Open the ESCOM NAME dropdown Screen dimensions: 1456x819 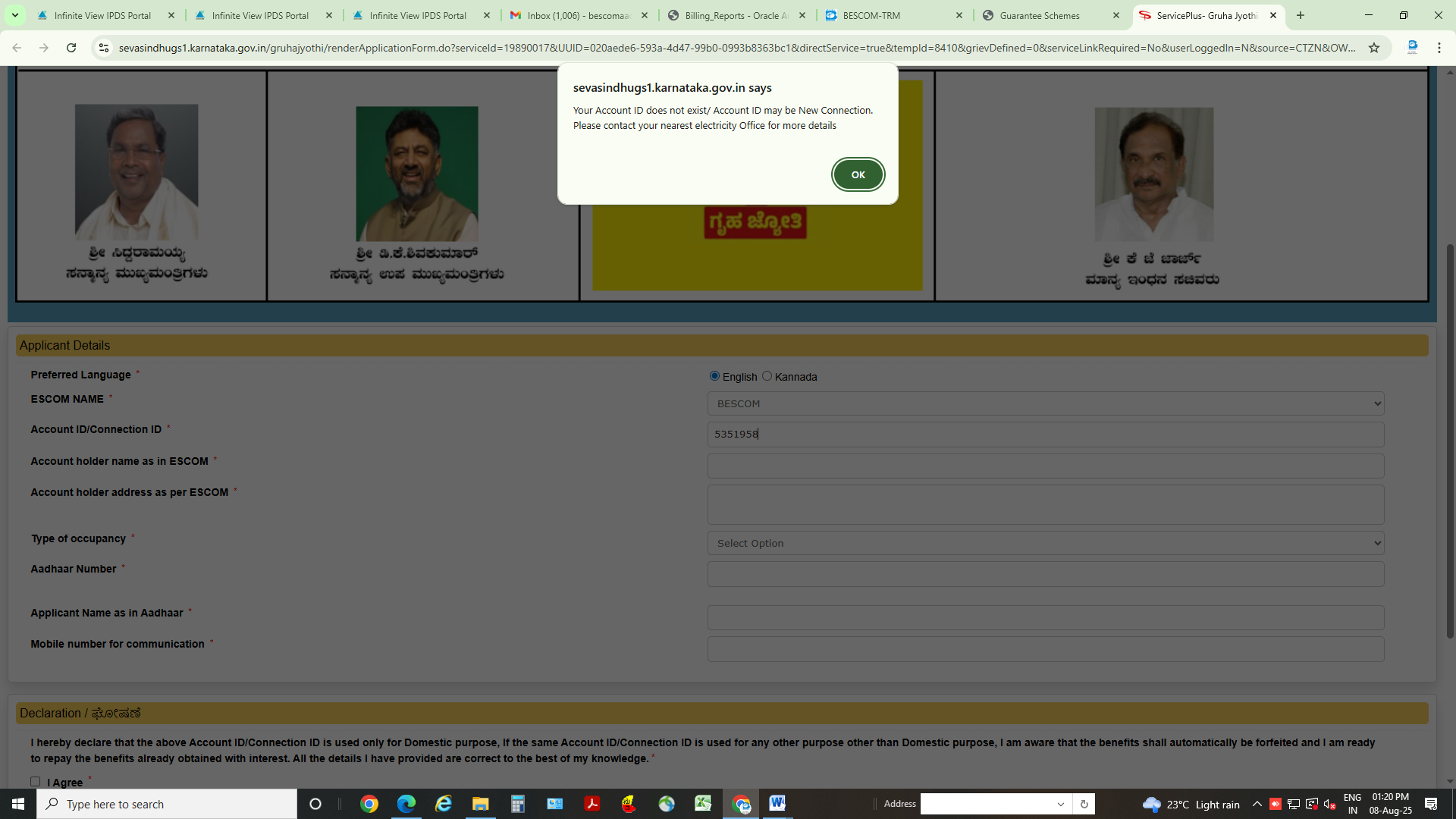coord(1045,403)
